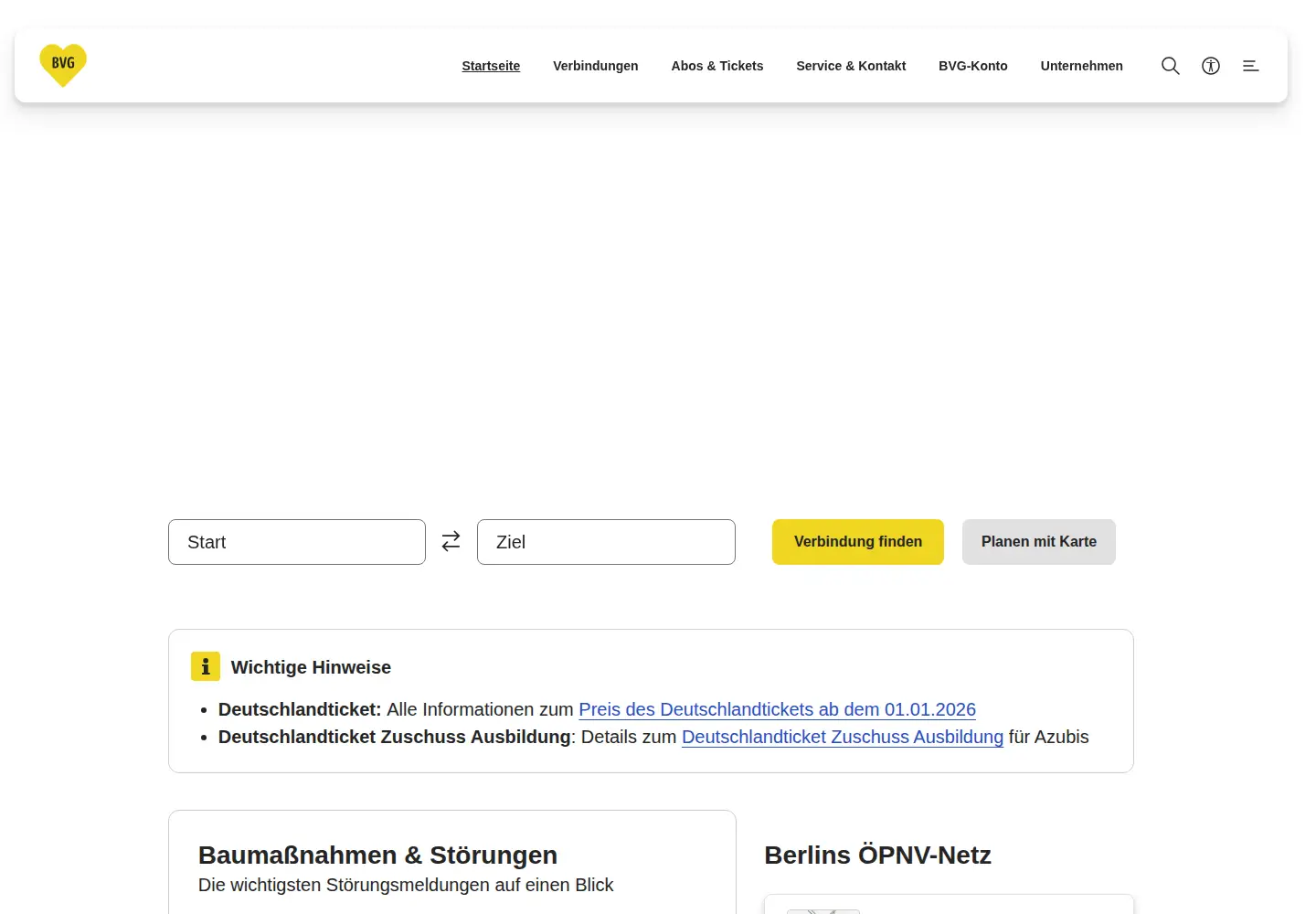This screenshot has height=914, width=1316.
Task: Open the Verbindungen nav menu
Action: pyautogui.click(x=596, y=66)
